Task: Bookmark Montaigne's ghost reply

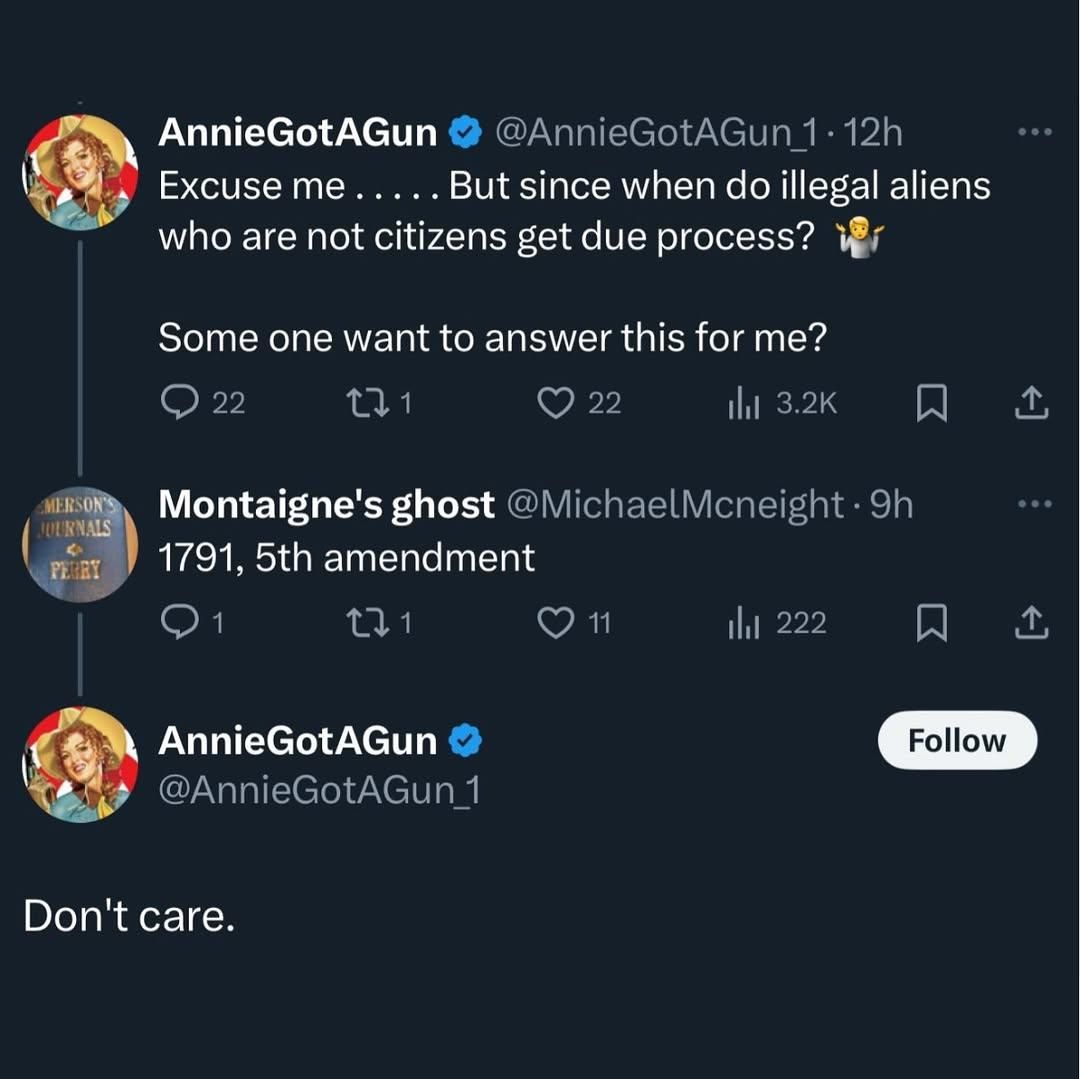Action: coord(932,623)
